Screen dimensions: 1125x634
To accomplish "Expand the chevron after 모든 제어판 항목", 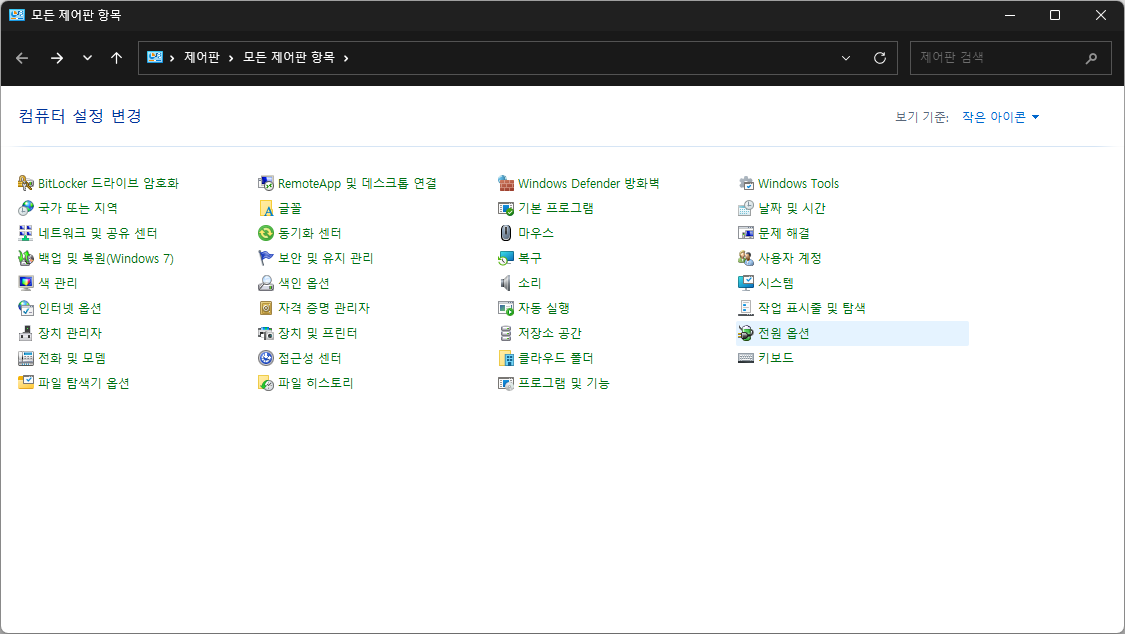I will [x=346, y=58].
